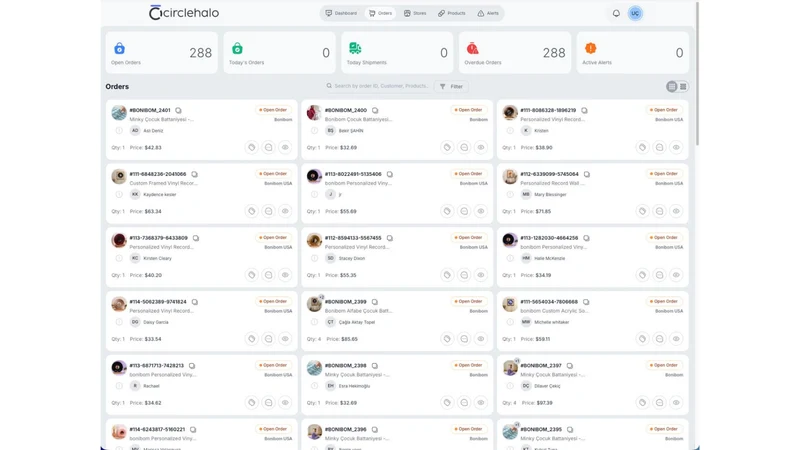Open the Today Shipments summary card
Screen dimensions: 800x450
coord(397,53)
